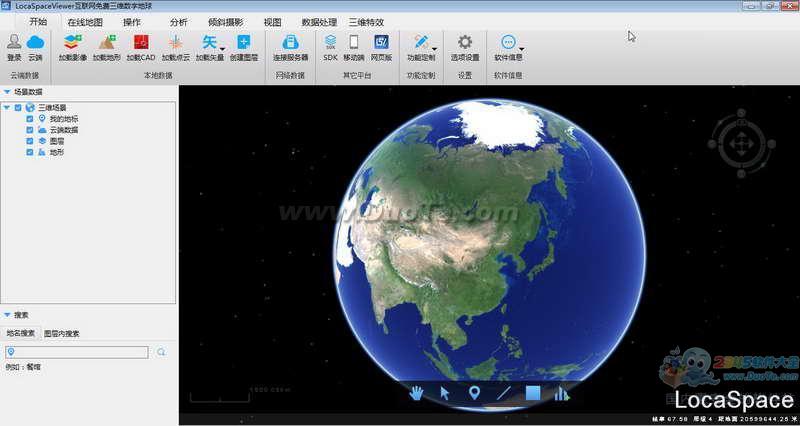Click the 功能定制 customization icon
This screenshot has height=426, width=800.
[x=420, y=42]
